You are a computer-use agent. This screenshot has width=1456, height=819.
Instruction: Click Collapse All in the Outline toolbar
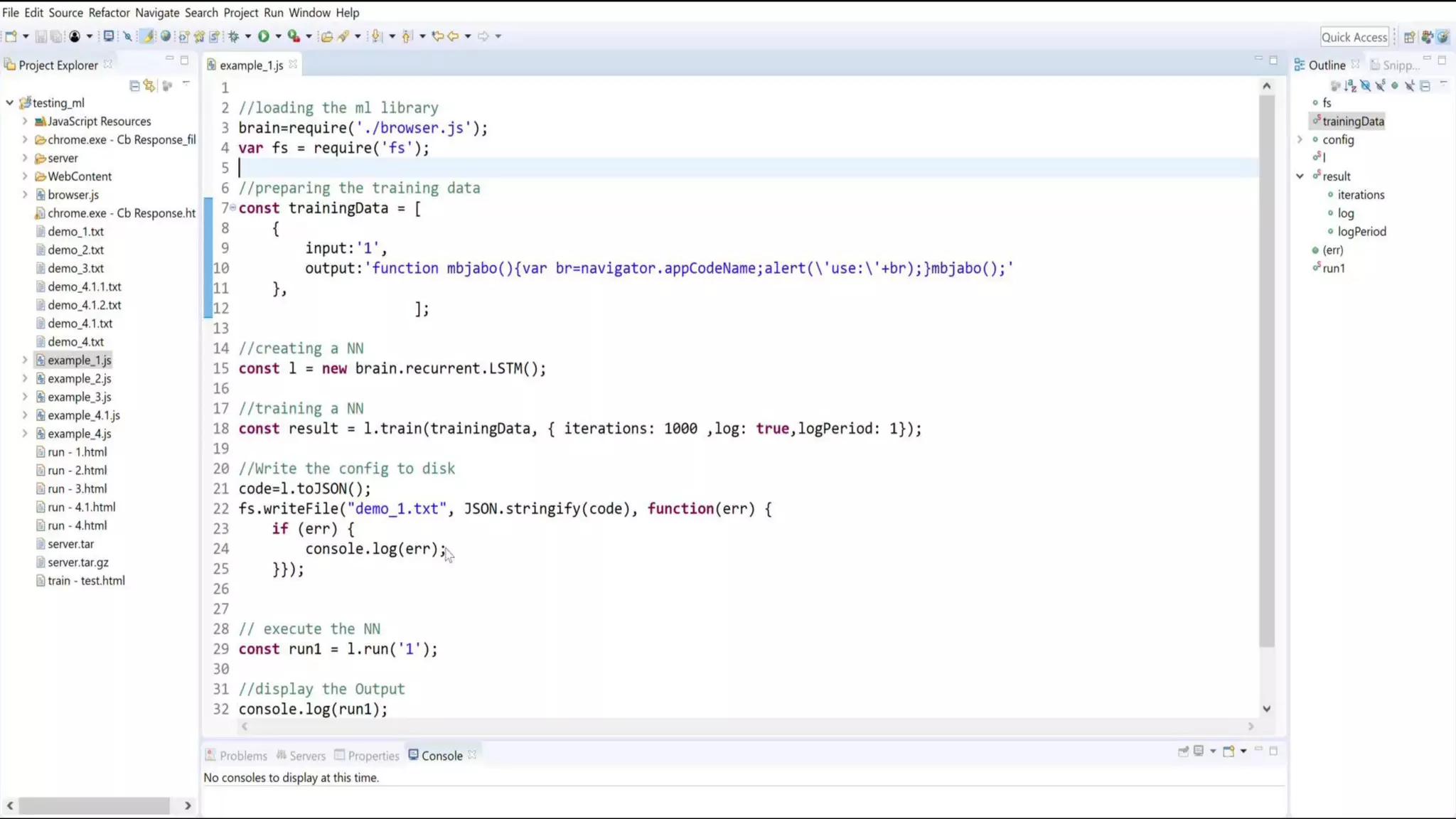[x=1425, y=86]
